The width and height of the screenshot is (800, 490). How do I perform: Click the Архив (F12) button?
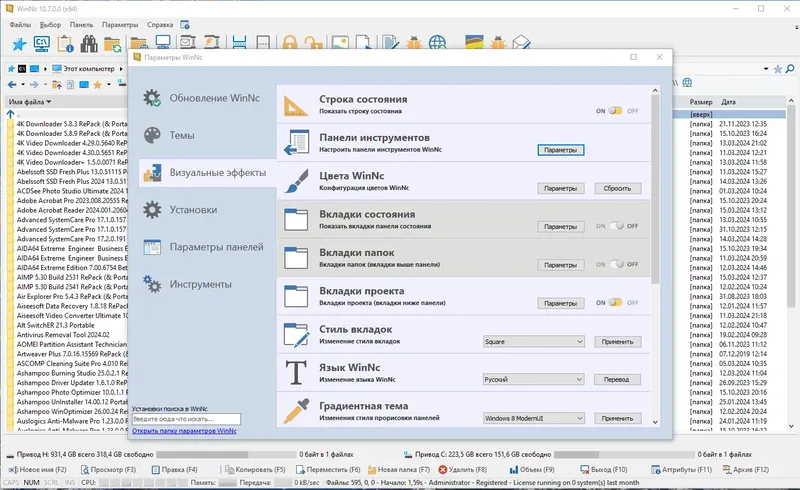(745, 469)
